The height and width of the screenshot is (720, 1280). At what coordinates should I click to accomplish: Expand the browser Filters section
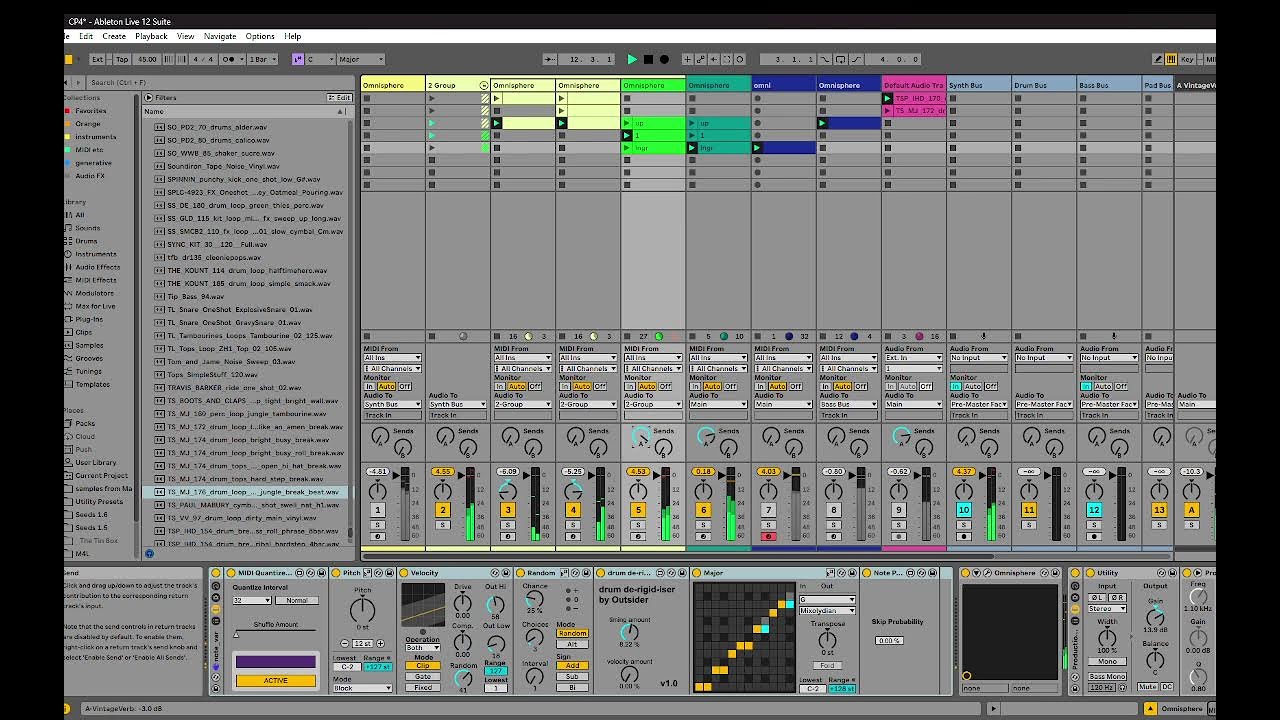pos(149,98)
